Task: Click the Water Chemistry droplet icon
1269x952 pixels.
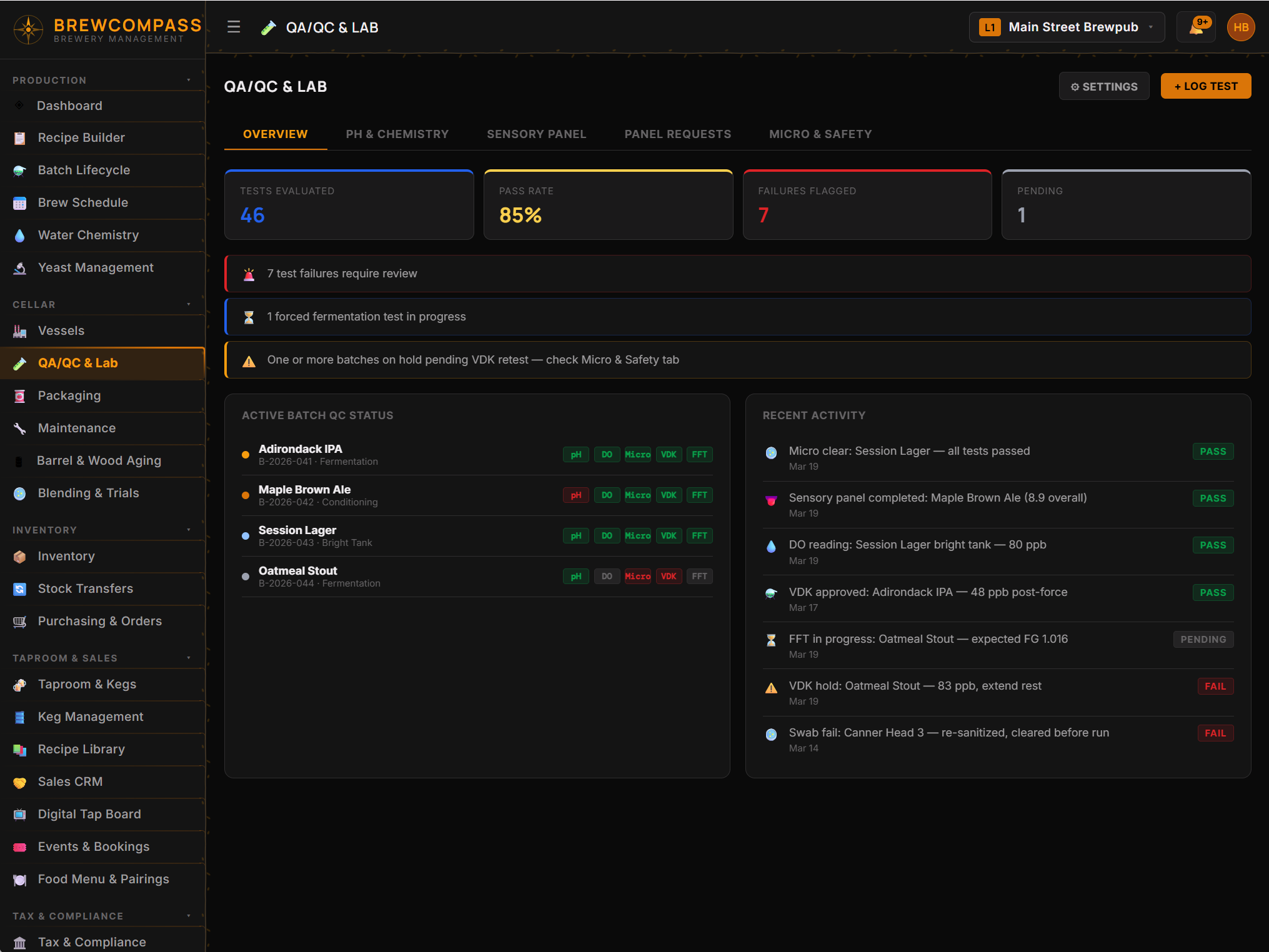Action: click(x=20, y=236)
